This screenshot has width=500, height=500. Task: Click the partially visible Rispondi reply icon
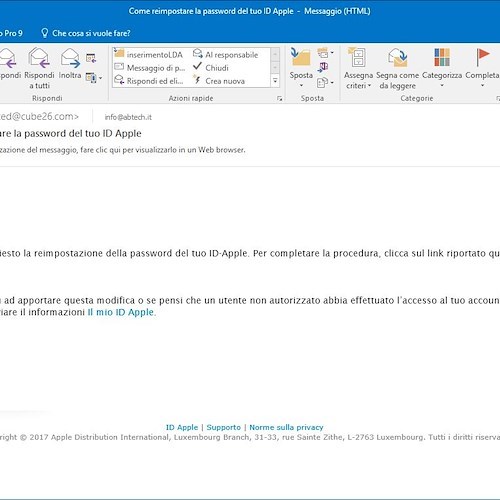(x=8, y=58)
